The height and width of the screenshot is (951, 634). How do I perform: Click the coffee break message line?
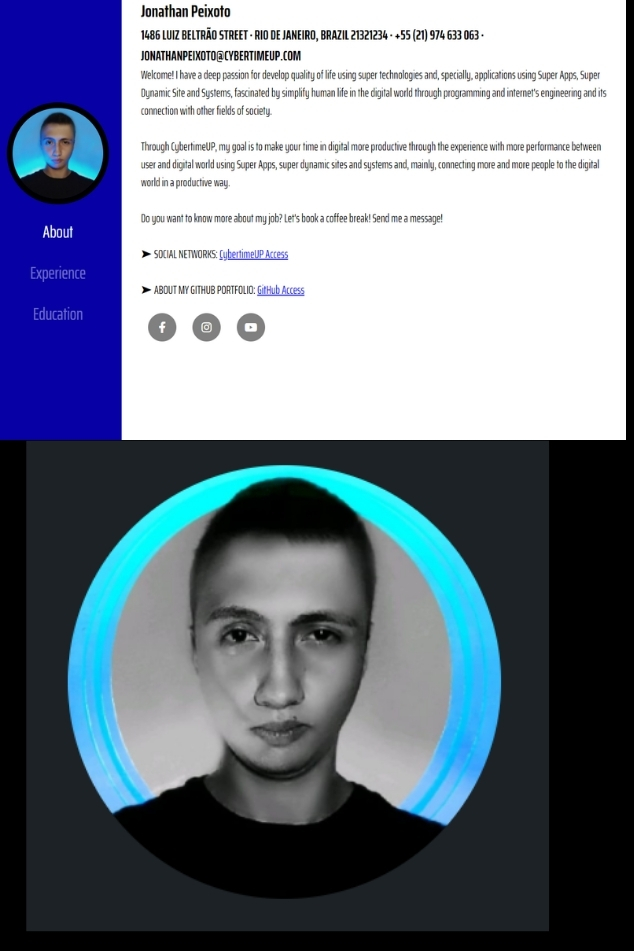click(x=292, y=218)
